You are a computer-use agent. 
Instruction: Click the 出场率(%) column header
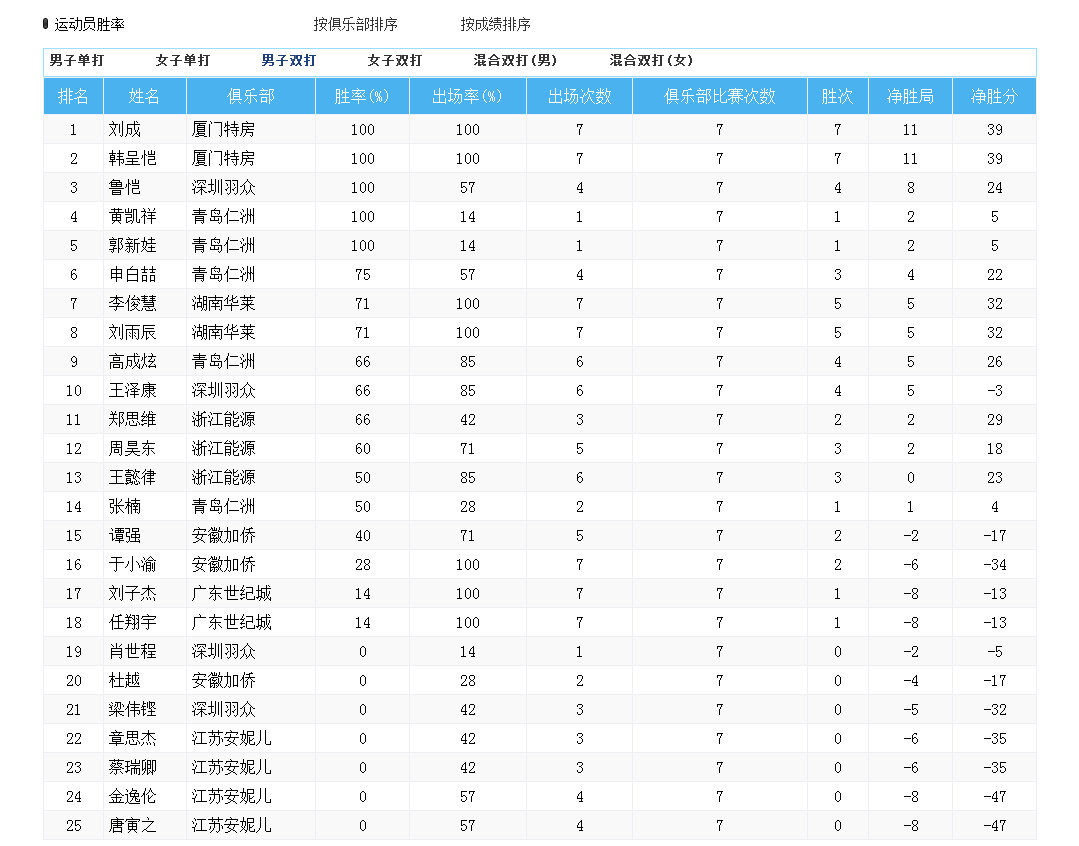tap(467, 96)
